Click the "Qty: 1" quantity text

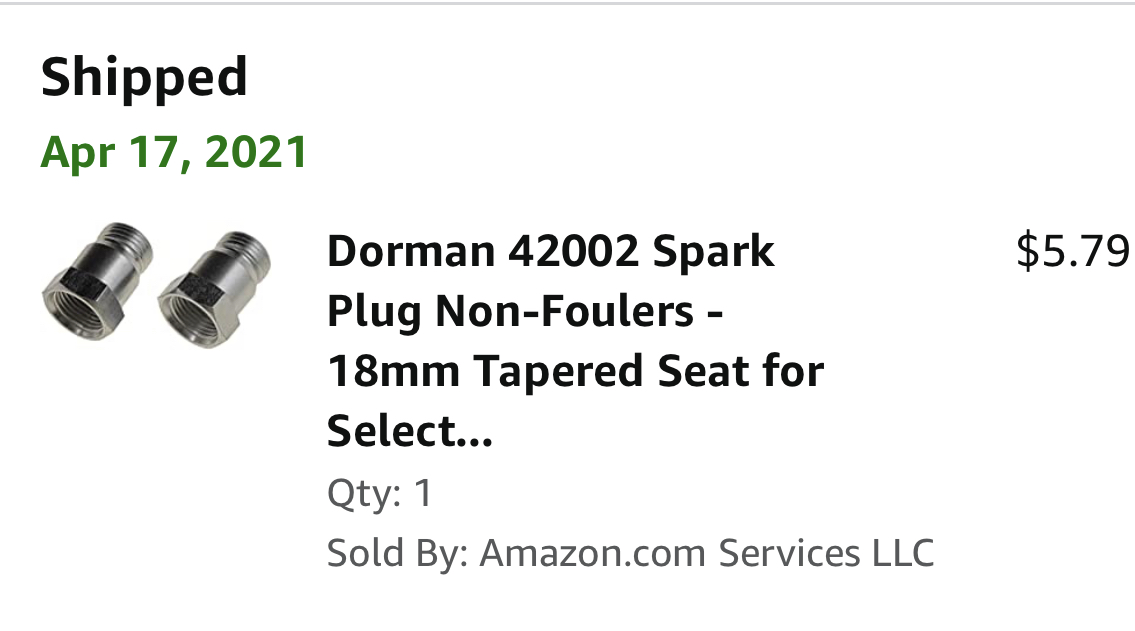[x=380, y=493]
